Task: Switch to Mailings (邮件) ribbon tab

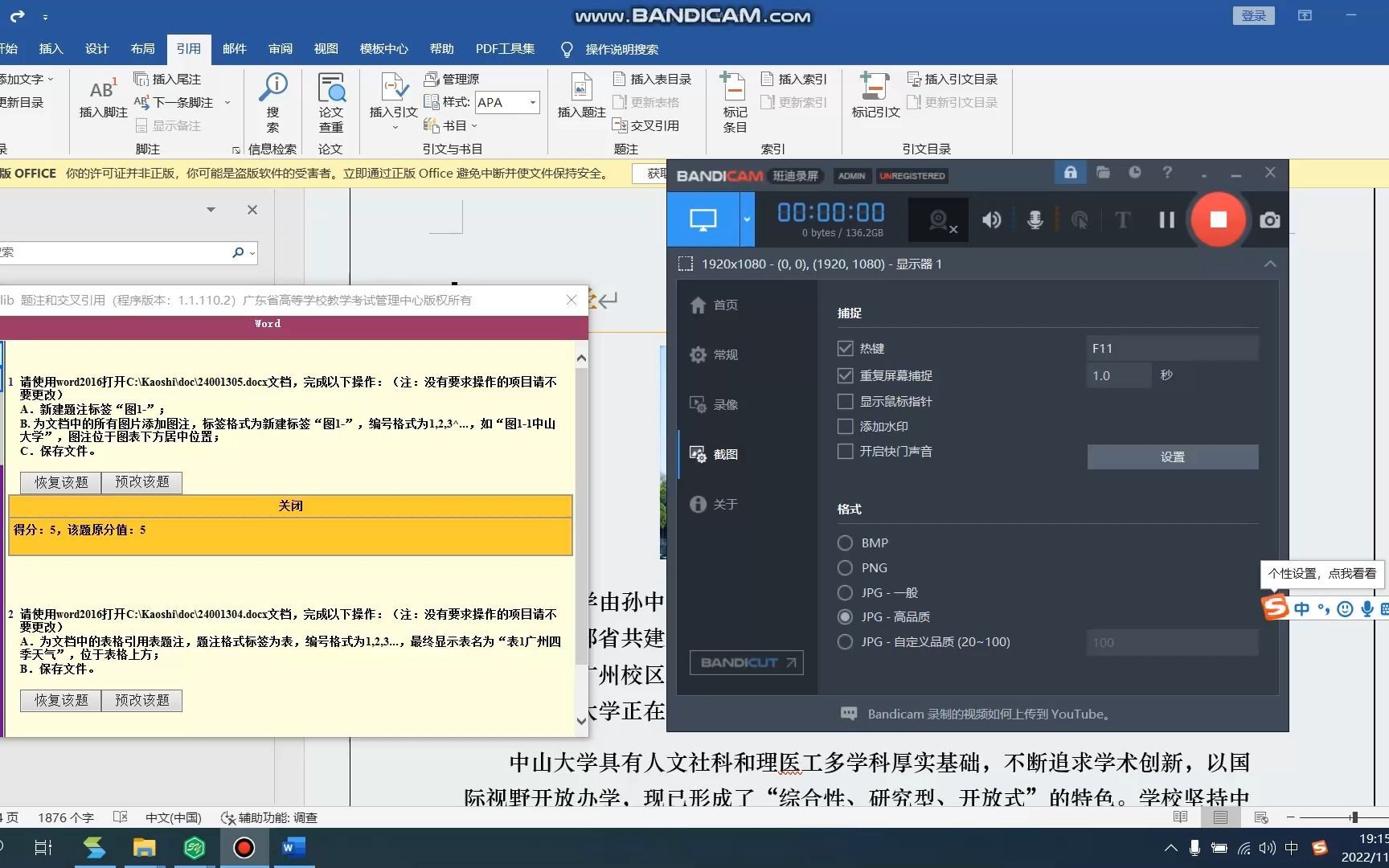Action: point(234,49)
